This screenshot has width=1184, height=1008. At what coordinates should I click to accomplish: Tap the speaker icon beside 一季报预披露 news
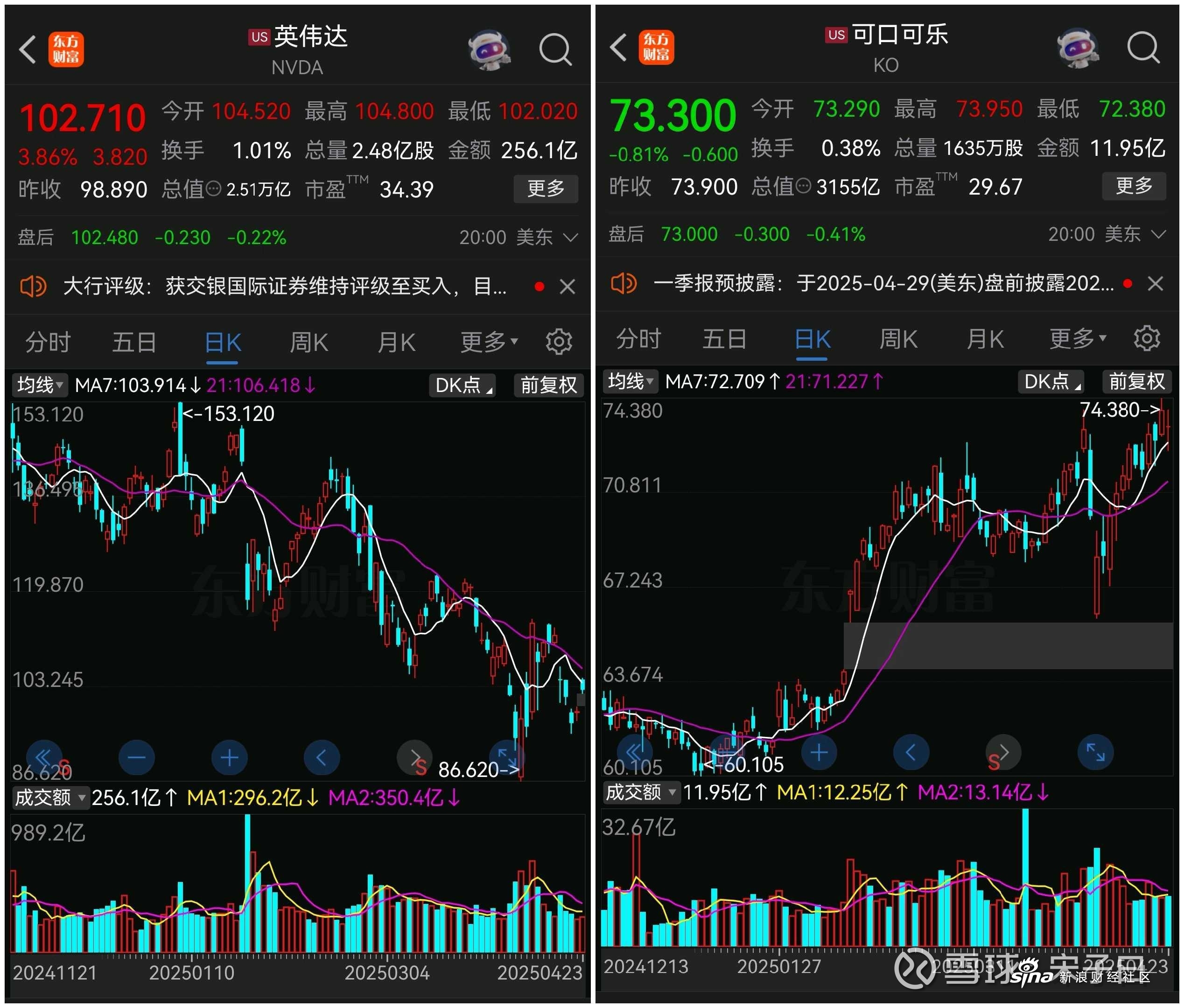tap(624, 283)
